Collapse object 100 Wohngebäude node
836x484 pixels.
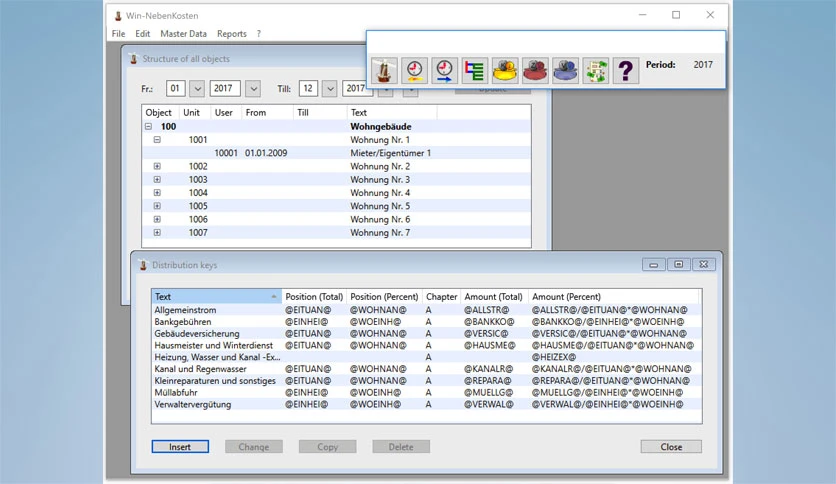(148, 126)
